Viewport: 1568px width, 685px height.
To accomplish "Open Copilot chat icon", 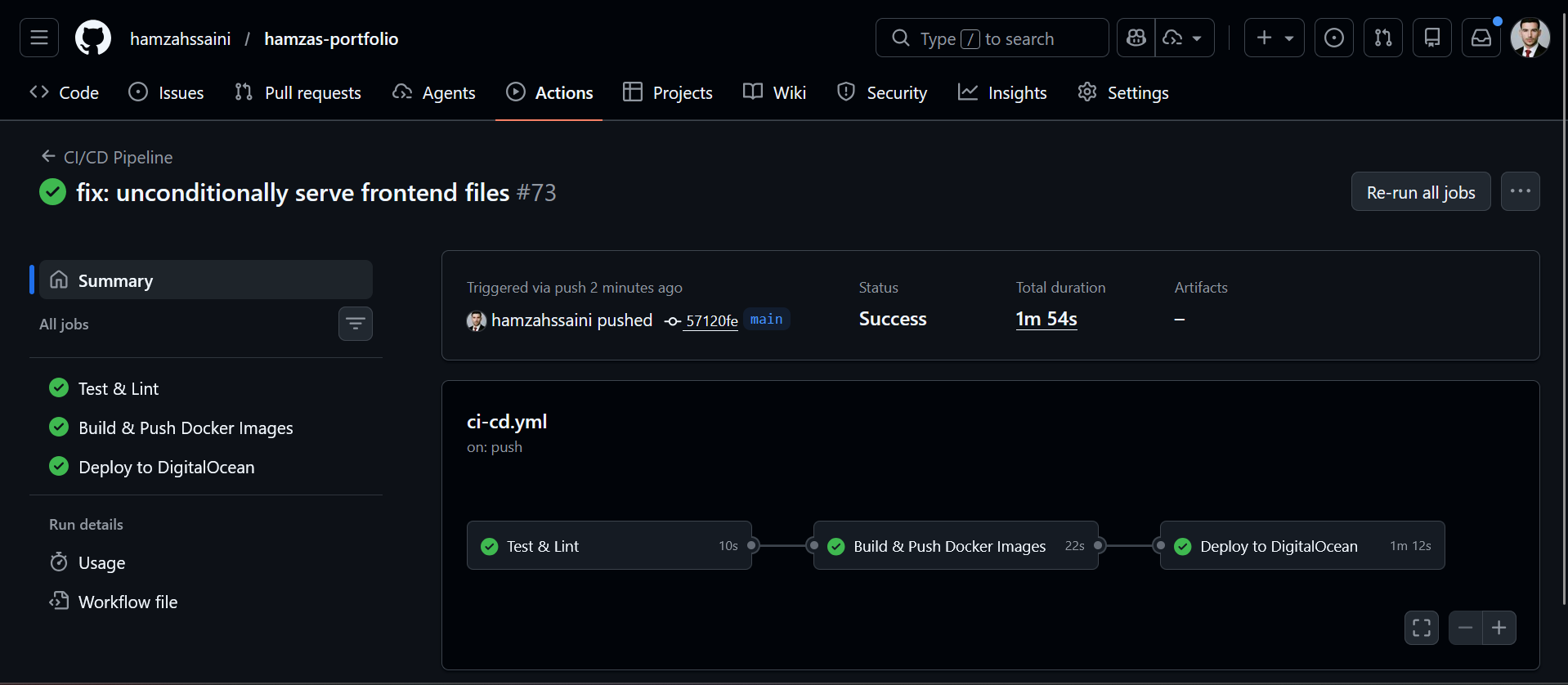I will tap(1136, 38).
